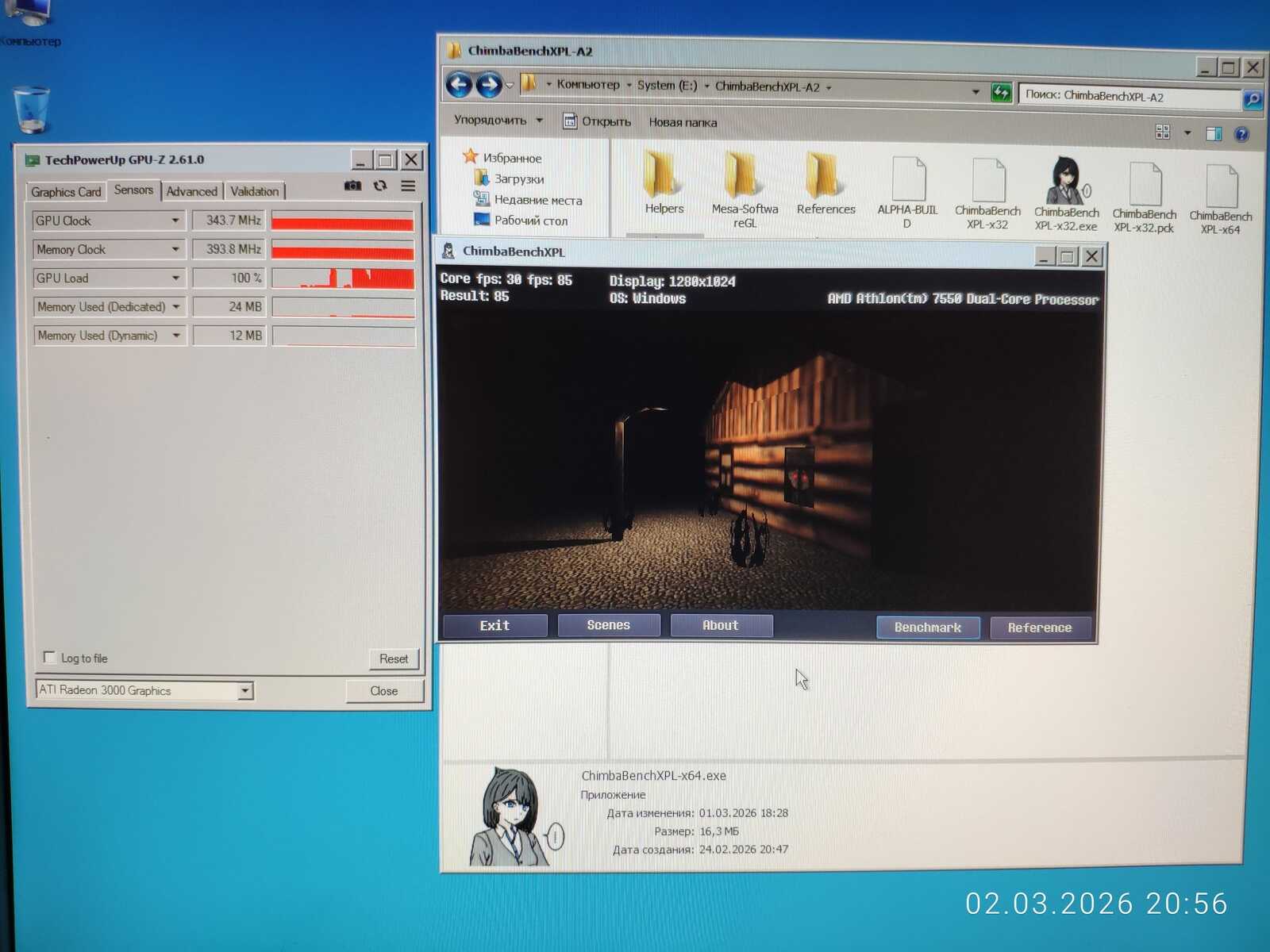Select the ChimbaBenchXPL-x32.pck file
Image resolution: width=1270 pixels, height=952 pixels.
click(x=1144, y=198)
